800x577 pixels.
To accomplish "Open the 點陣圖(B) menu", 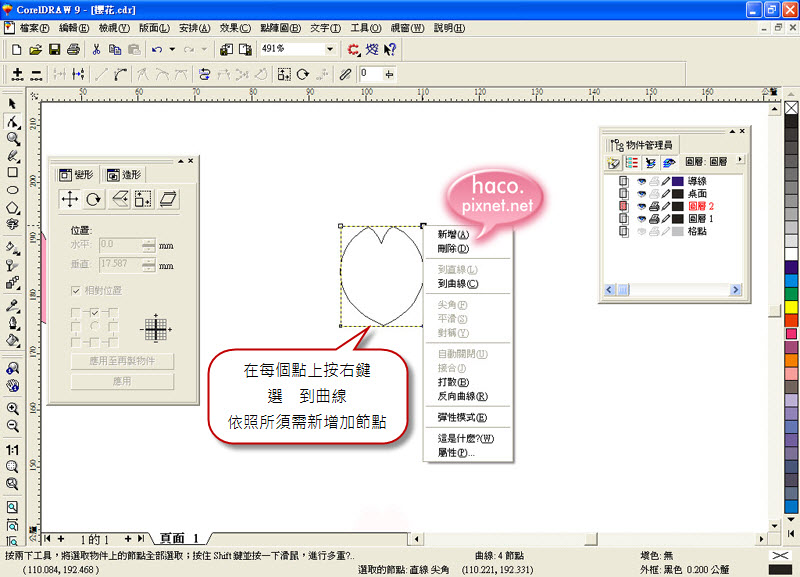I will 280,28.
